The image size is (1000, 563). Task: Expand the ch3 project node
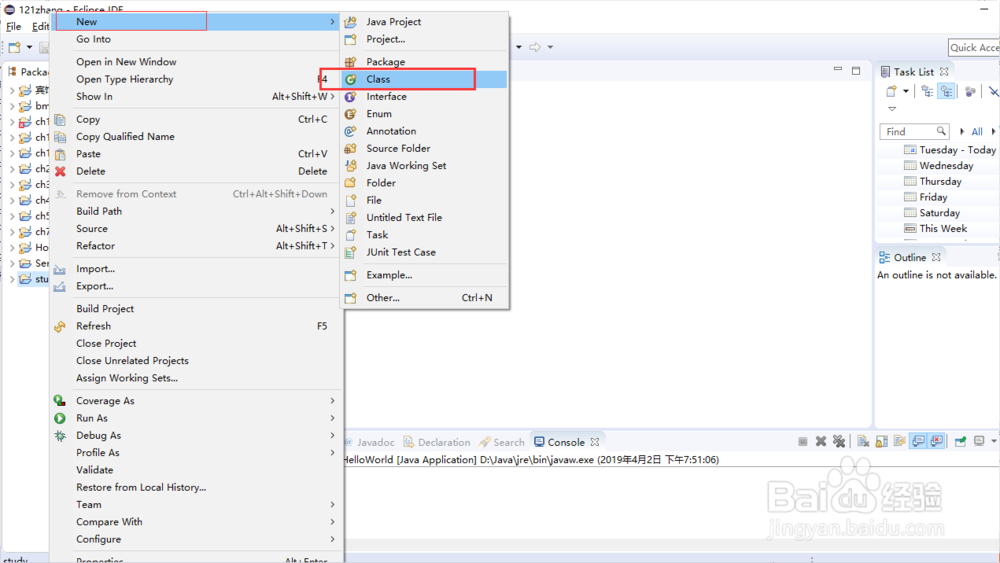pos(11,185)
